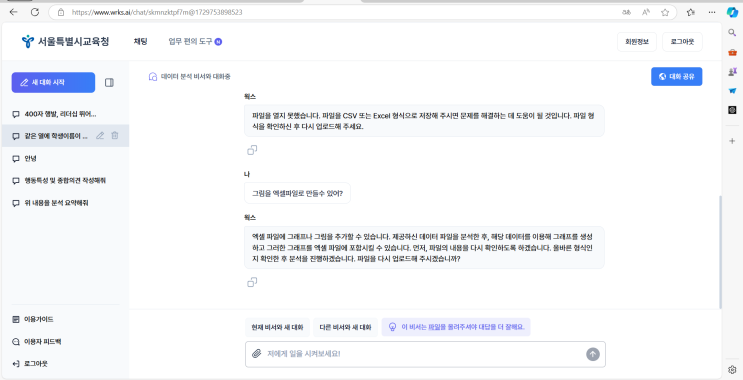Image resolution: width=743 pixels, height=380 pixels.
Task: Open the 채팅 tab
Action: (140, 42)
